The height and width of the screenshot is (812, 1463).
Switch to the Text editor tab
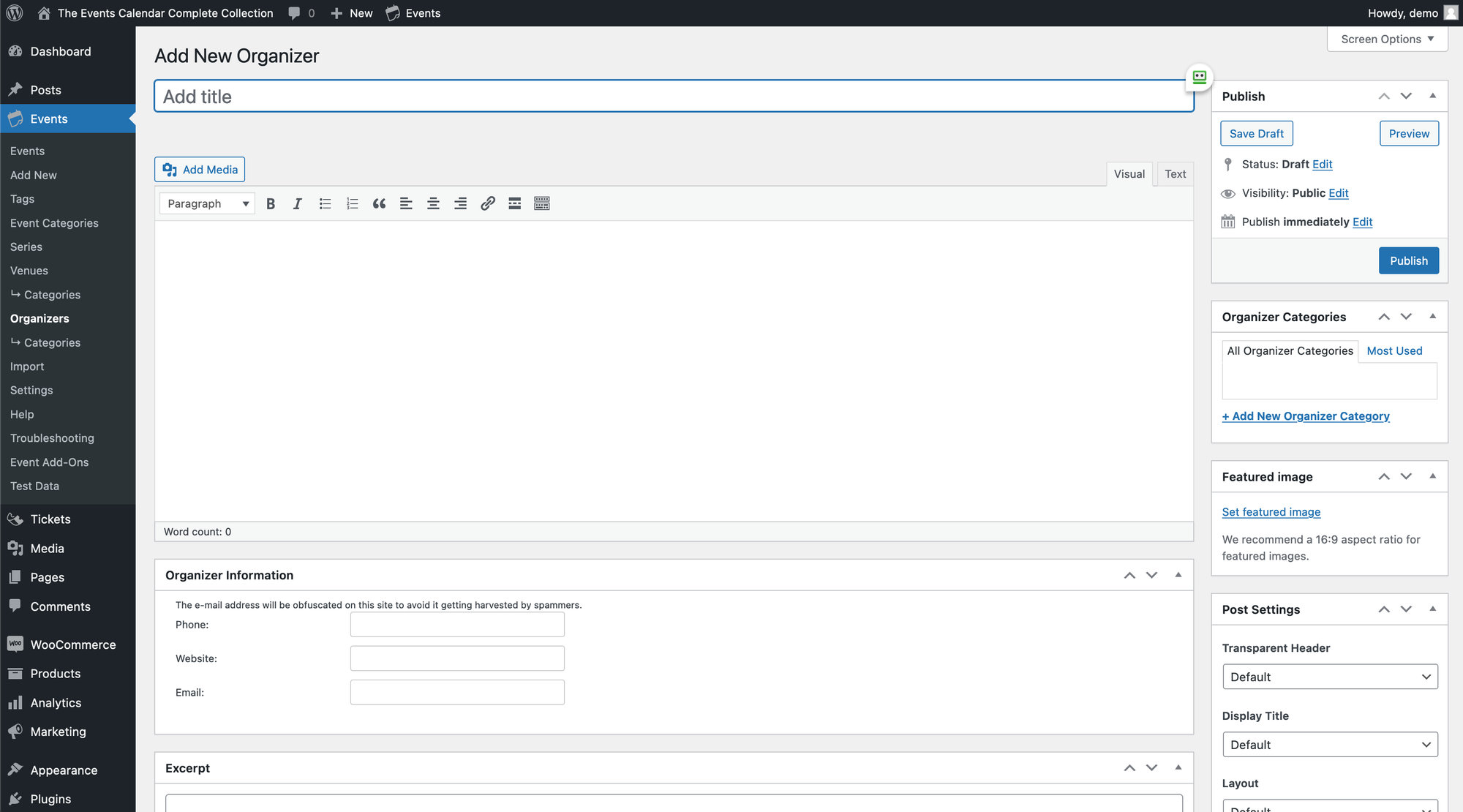pos(1175,174)
